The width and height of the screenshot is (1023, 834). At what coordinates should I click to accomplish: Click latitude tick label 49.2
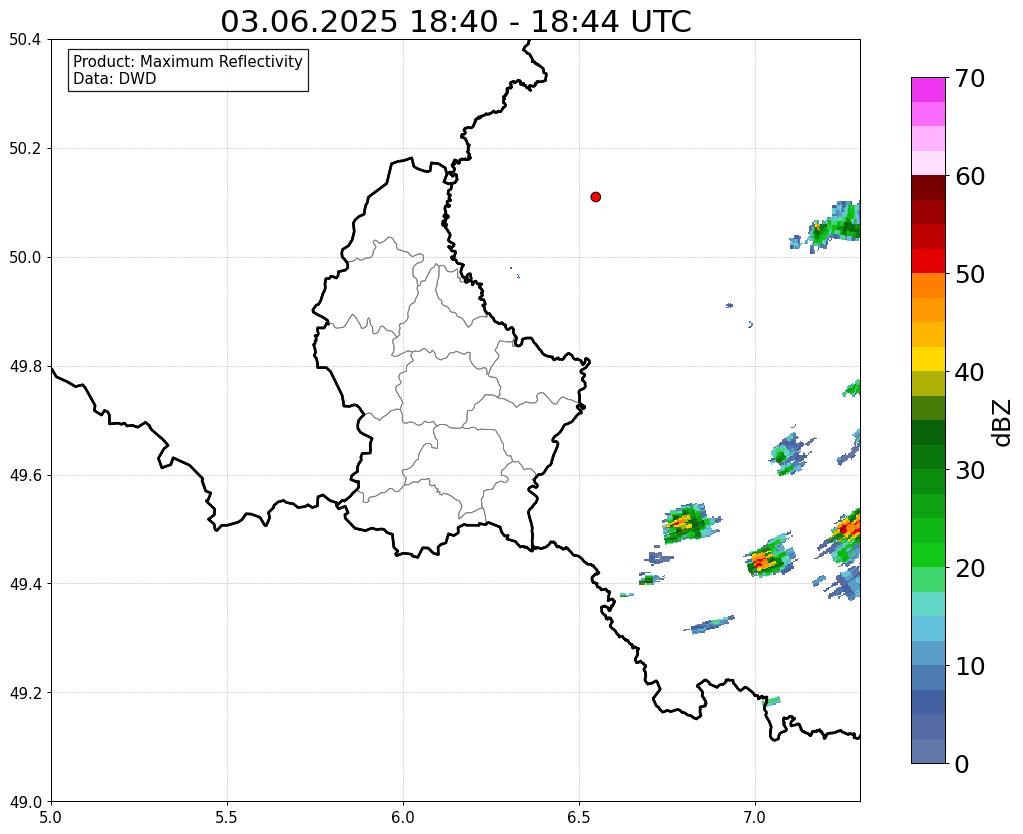click(x=25, y=692)
